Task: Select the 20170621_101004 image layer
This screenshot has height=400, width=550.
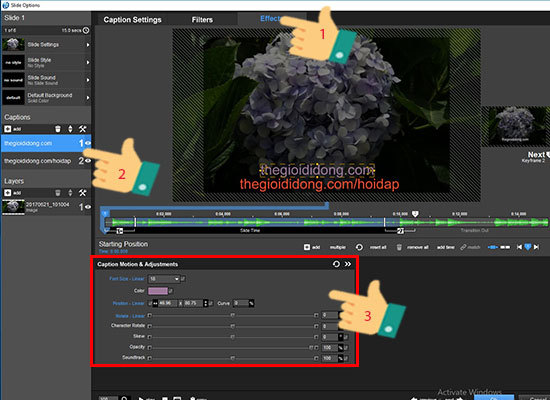Action: (x=46, y=207)
